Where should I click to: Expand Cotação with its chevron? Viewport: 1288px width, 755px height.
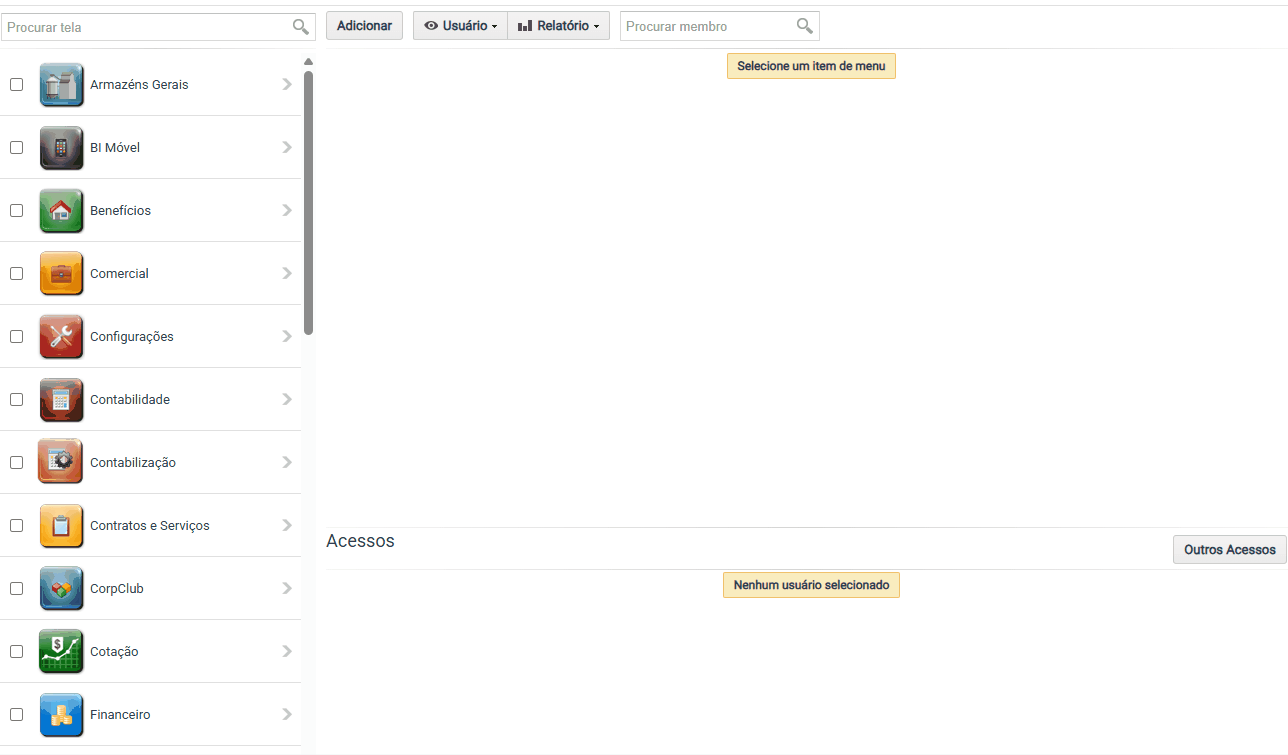coord(287,652)
